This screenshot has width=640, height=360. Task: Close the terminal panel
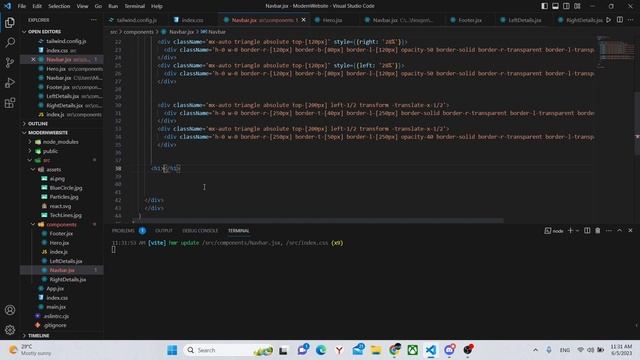click(630, 231)
